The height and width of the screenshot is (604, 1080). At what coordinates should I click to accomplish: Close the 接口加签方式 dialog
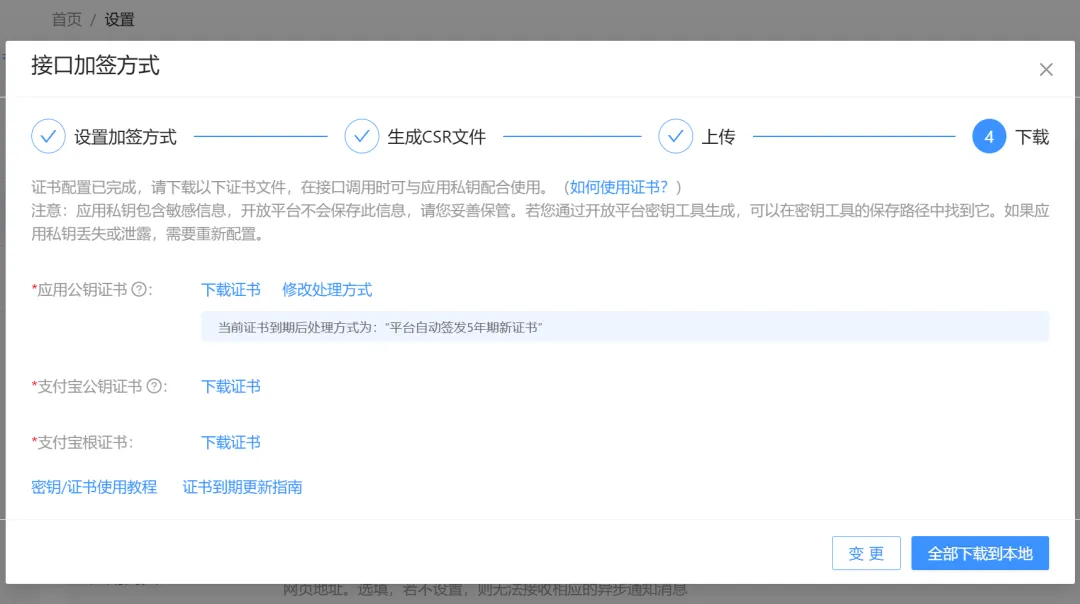pos(1046,70)
